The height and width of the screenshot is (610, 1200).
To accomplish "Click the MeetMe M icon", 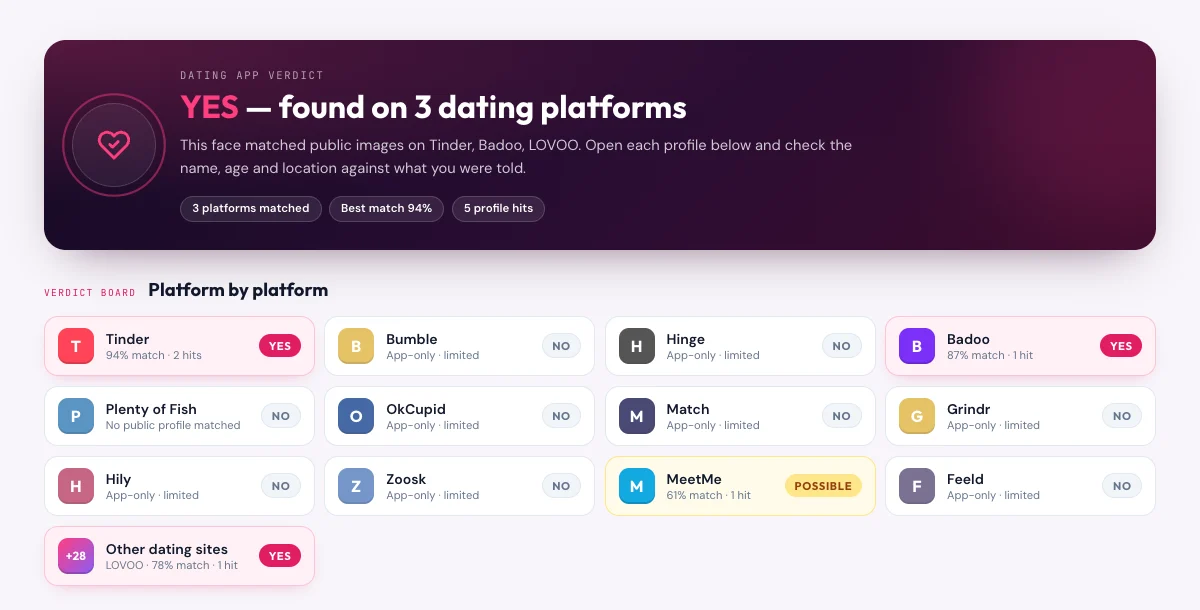I will pos(637,486).
